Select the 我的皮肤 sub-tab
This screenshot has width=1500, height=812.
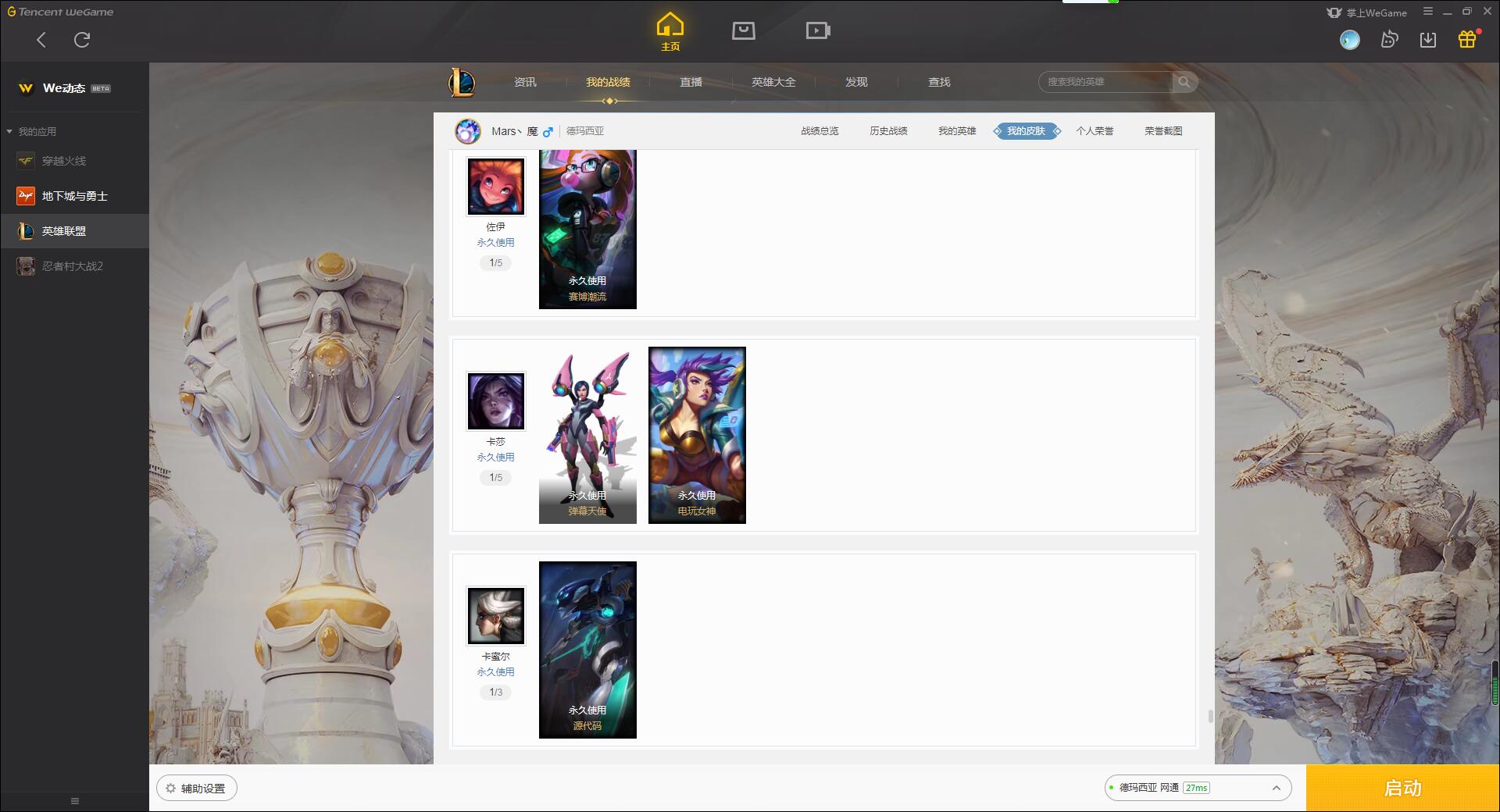tap(1026, 131)
